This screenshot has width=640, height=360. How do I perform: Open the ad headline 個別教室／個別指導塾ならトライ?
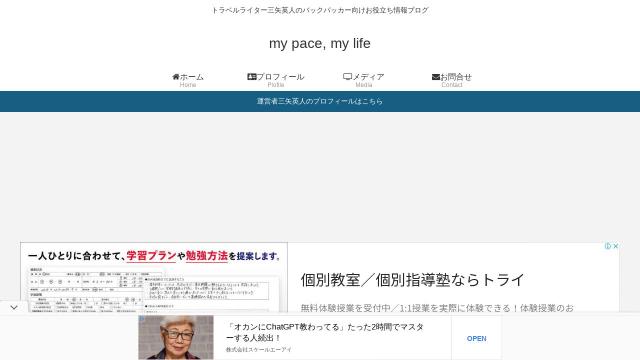click(x=412, y=280)
